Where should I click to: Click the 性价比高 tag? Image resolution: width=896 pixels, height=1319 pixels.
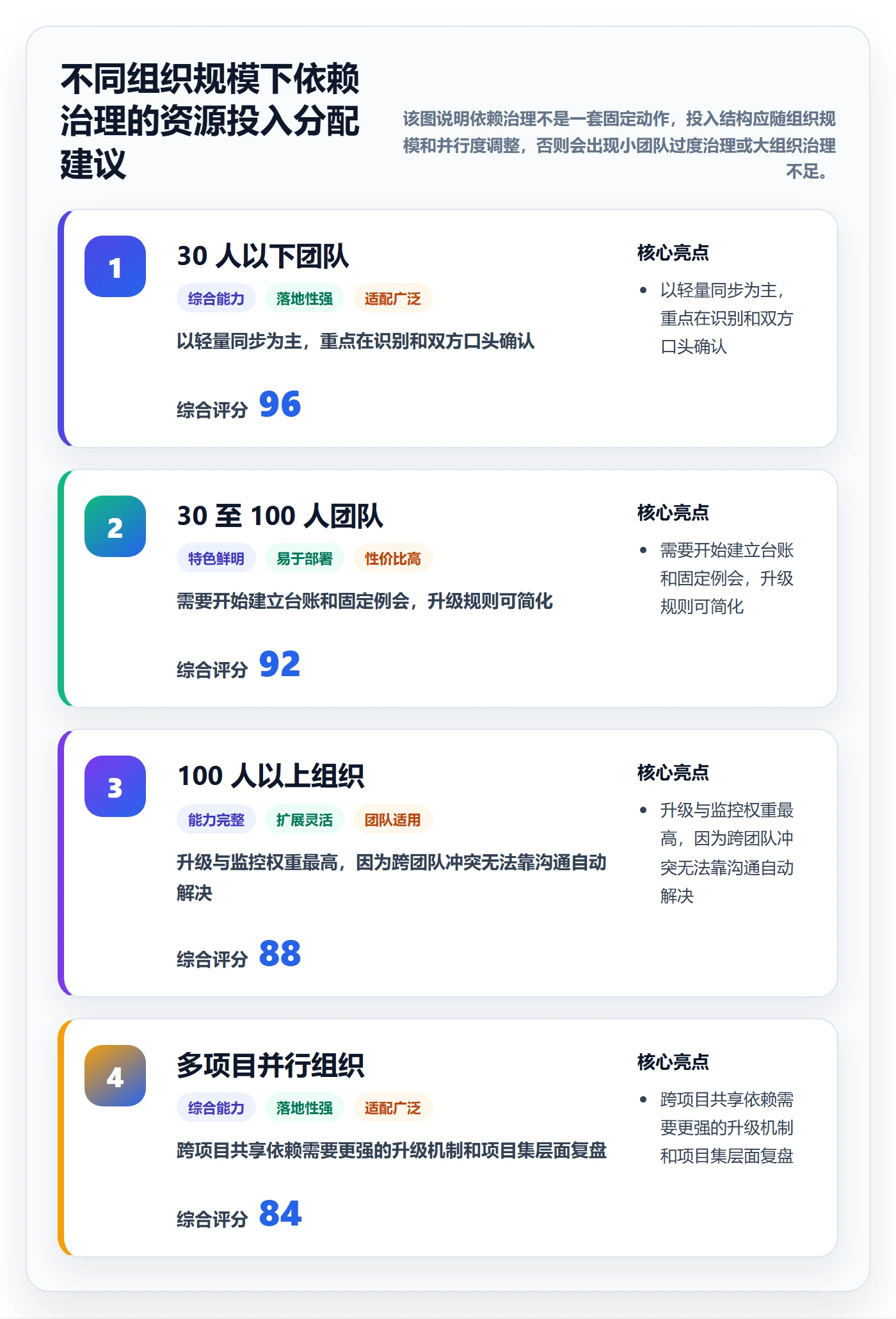click(393, 558)
